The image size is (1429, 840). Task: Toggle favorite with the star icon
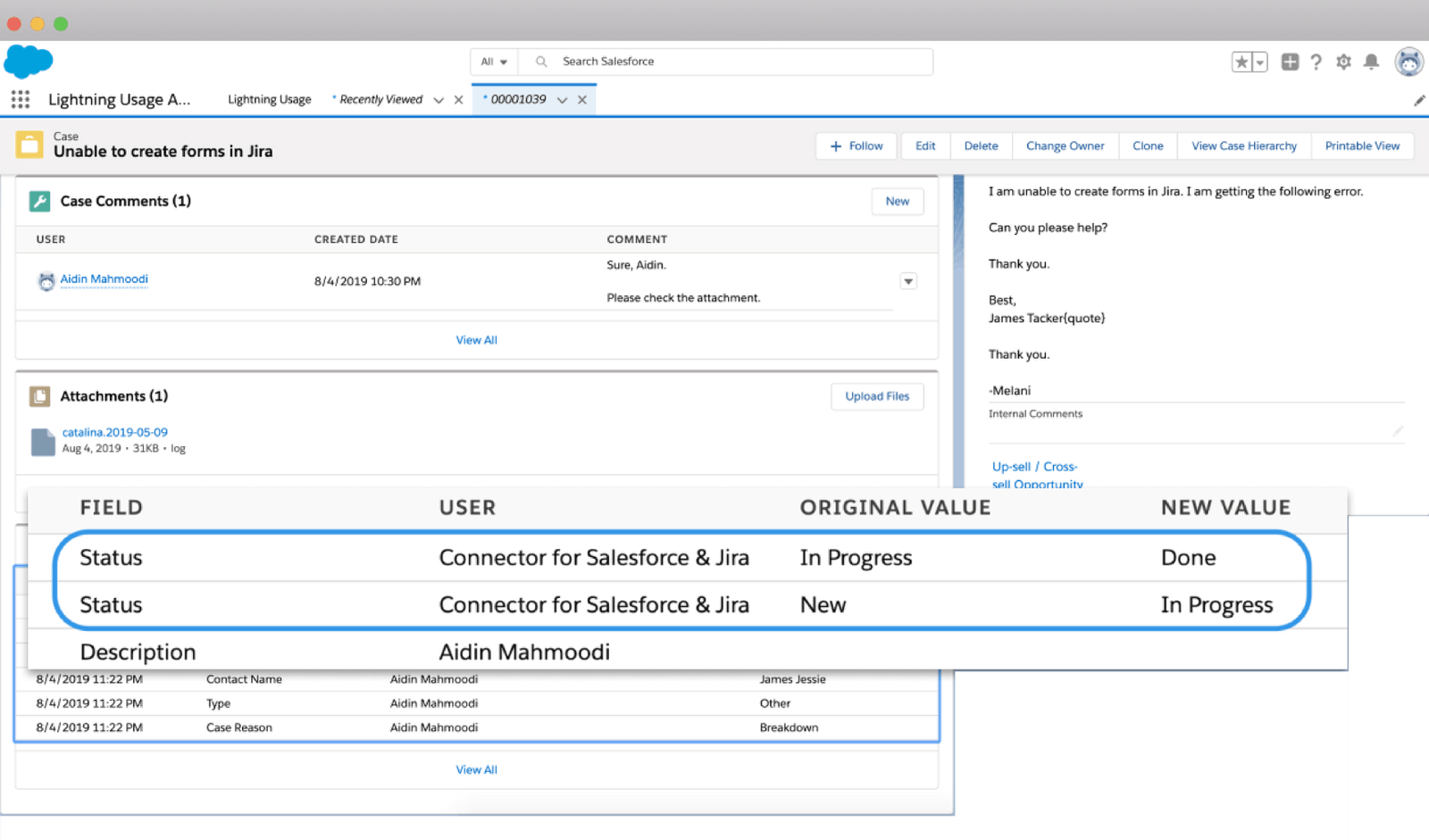pos(1241,62)
